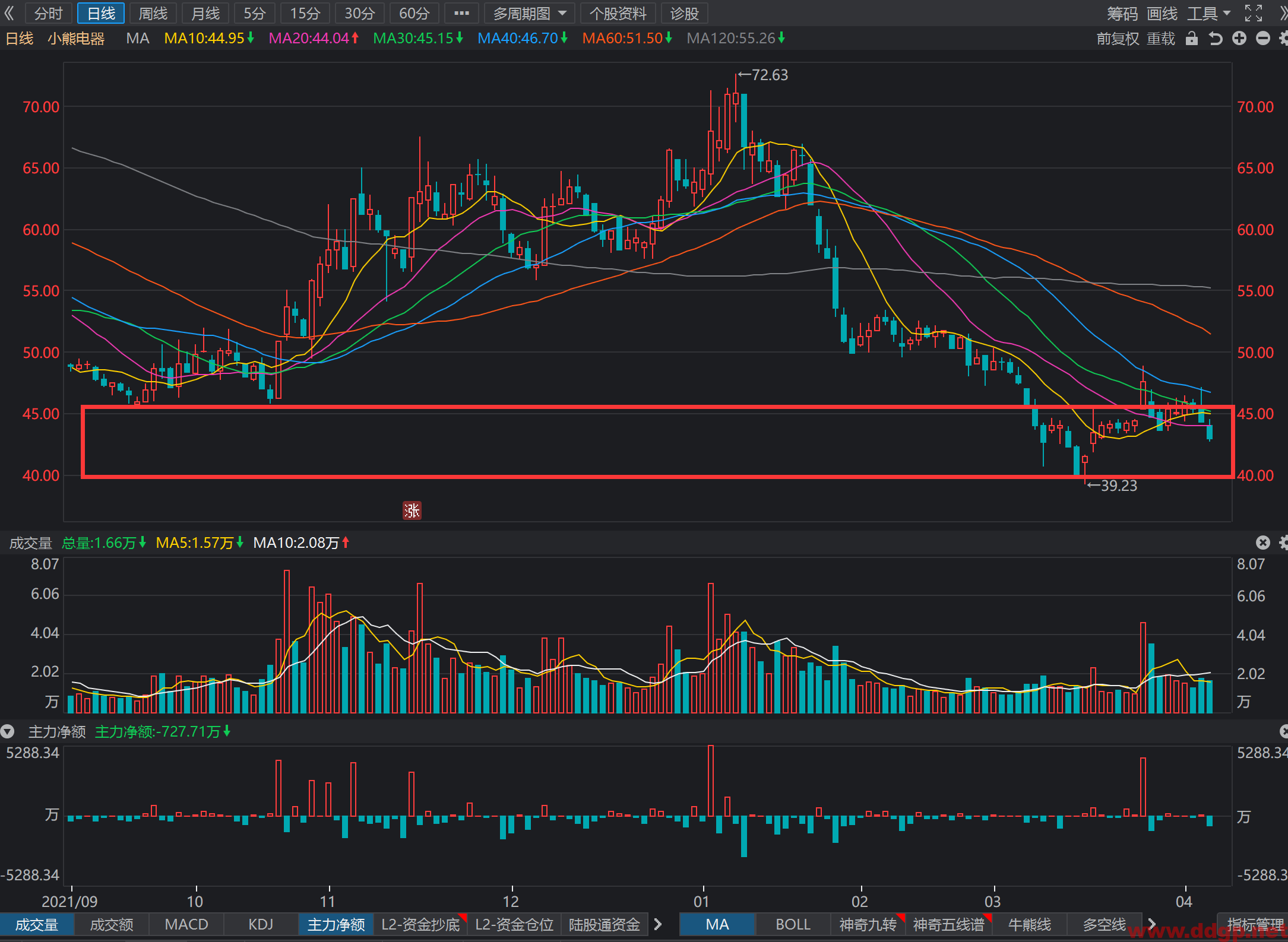The width and height of the screenshot is (1288, 942).
Task: Enter fullscreen with the expand arrows icon
Action: coord(1254,13)
